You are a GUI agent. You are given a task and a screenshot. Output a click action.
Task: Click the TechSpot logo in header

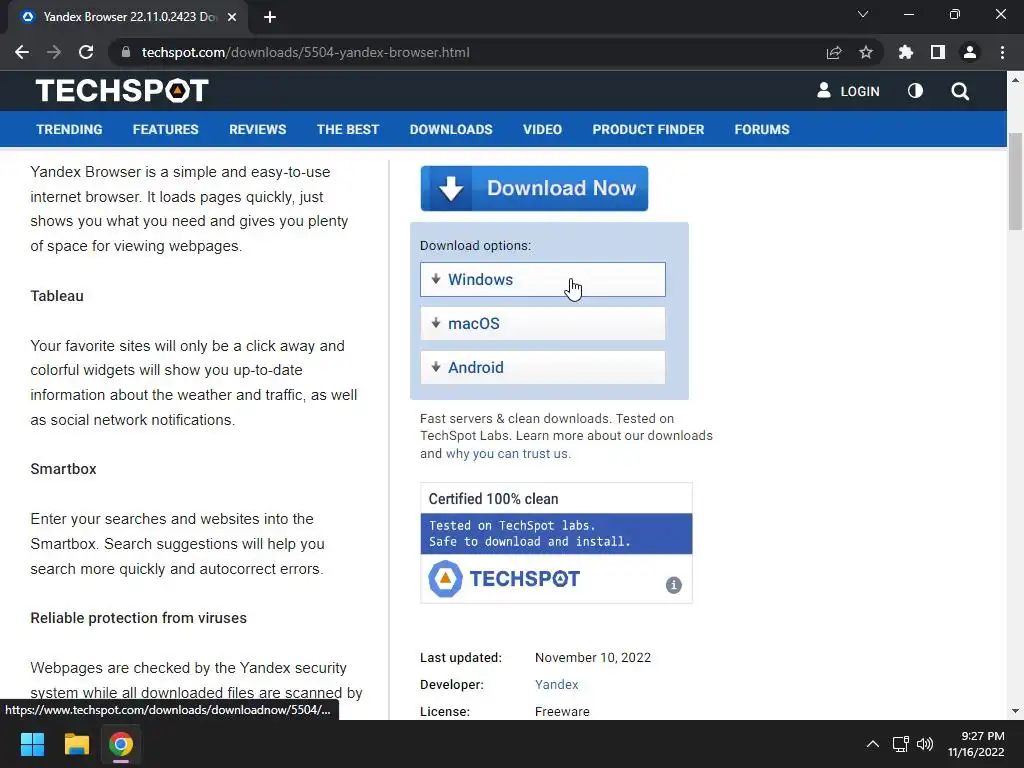[x=122, y=91]
